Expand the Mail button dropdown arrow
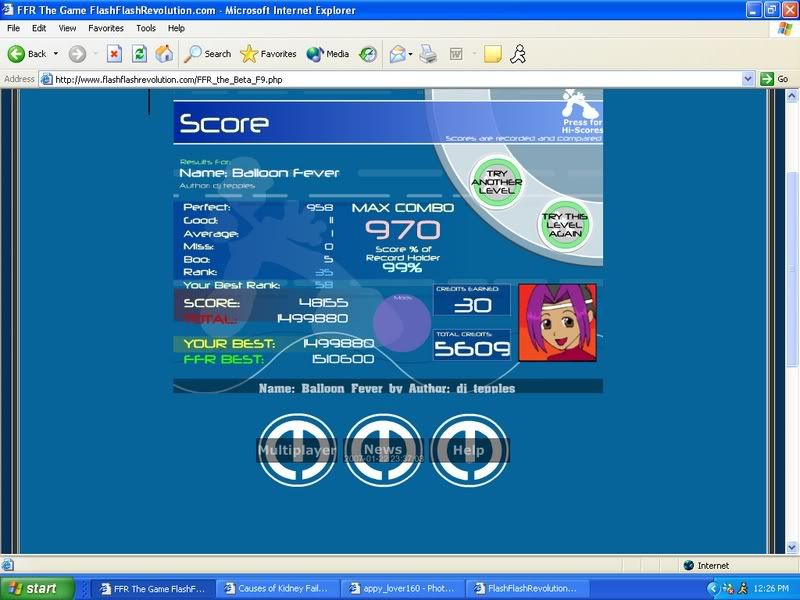 click(x=410, y=54)
